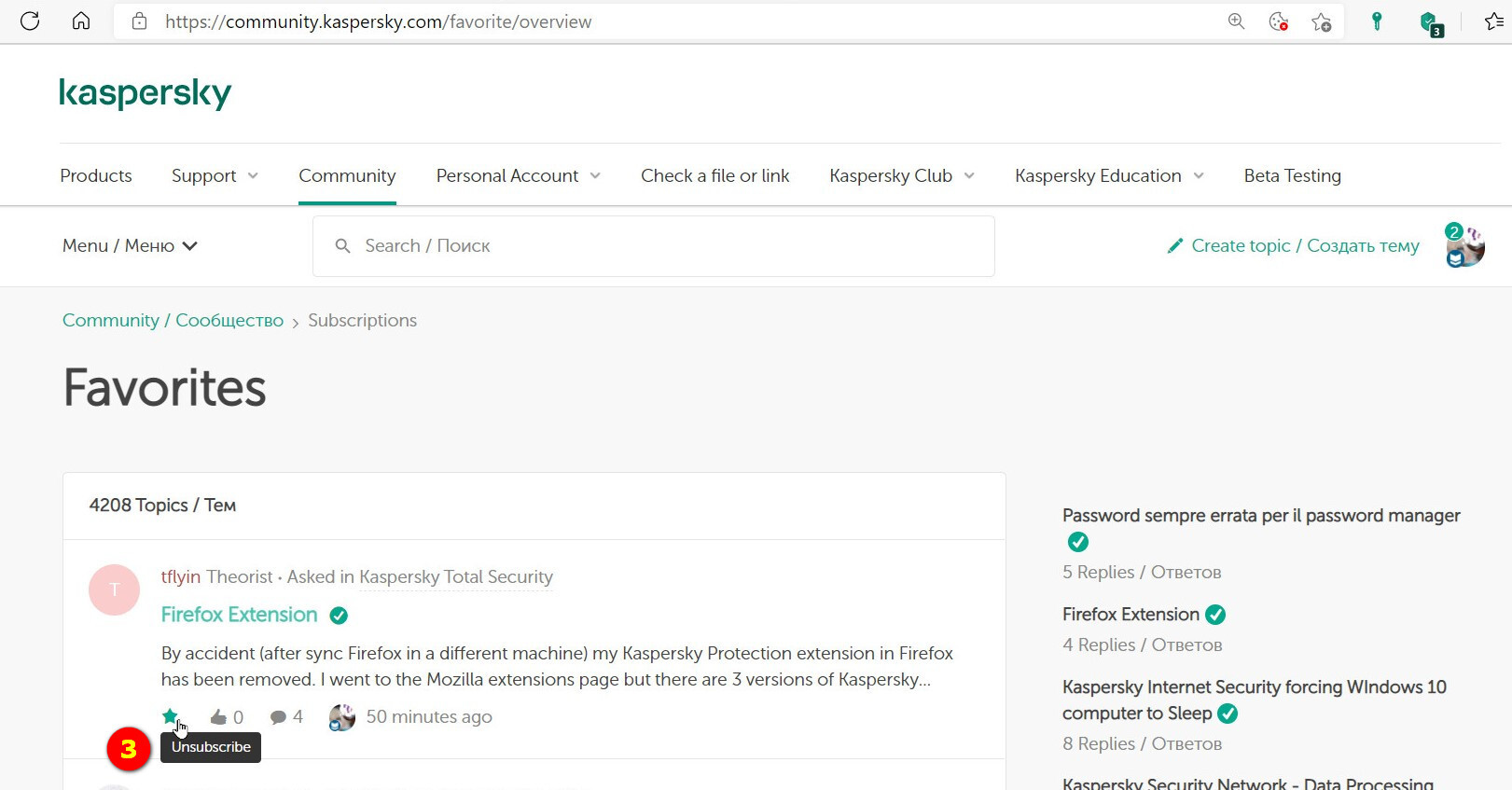
Task: Click the Community / Сообщество breadcrumb
Action: [x=173, y=320]
